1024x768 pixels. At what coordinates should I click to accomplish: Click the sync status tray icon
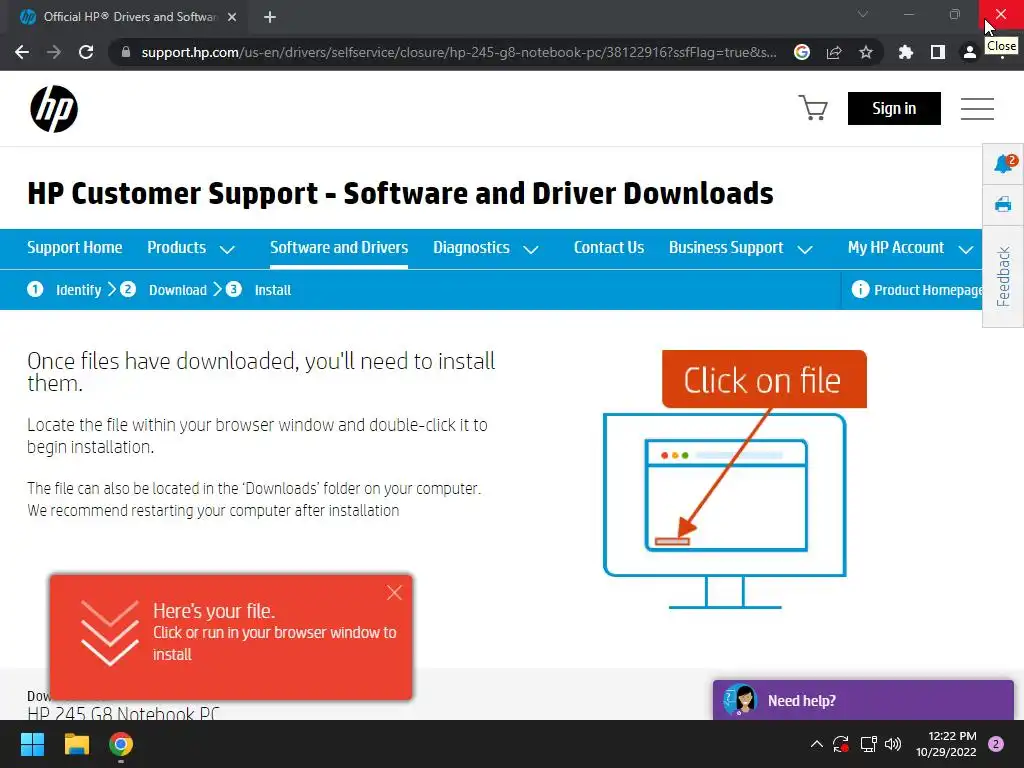(840, 744)
